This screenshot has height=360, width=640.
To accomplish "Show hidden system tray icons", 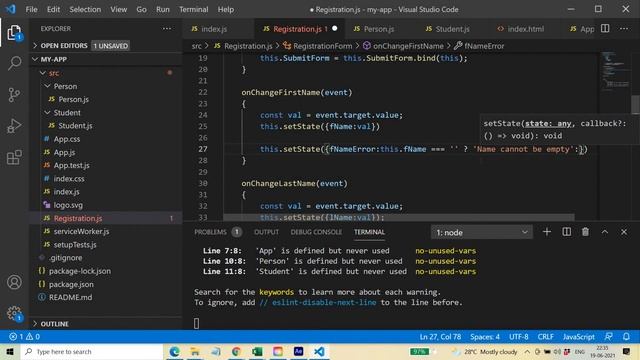I will pos(527,351).
